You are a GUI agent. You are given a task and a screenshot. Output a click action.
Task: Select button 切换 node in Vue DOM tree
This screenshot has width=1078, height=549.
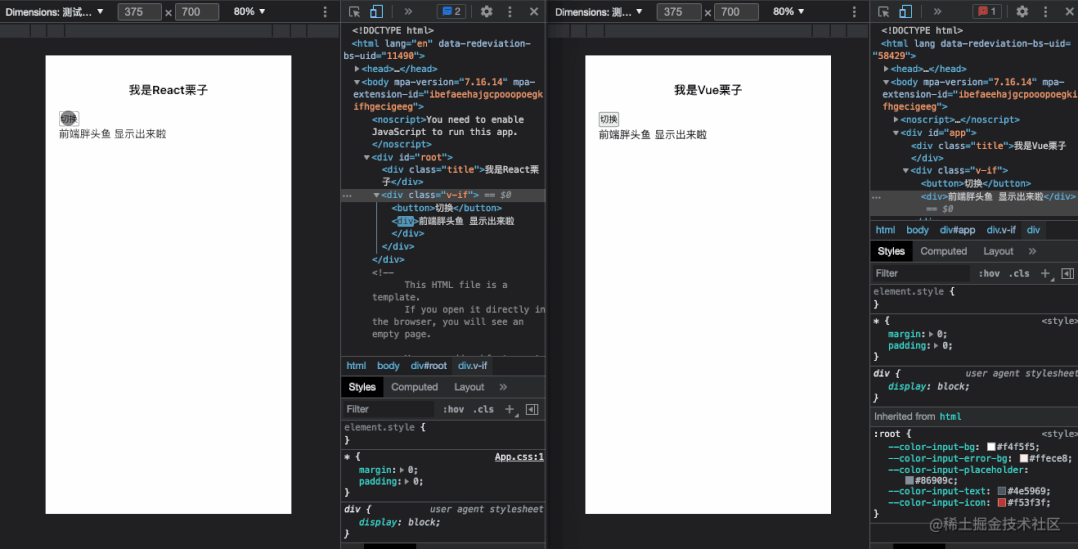(976, 183)
